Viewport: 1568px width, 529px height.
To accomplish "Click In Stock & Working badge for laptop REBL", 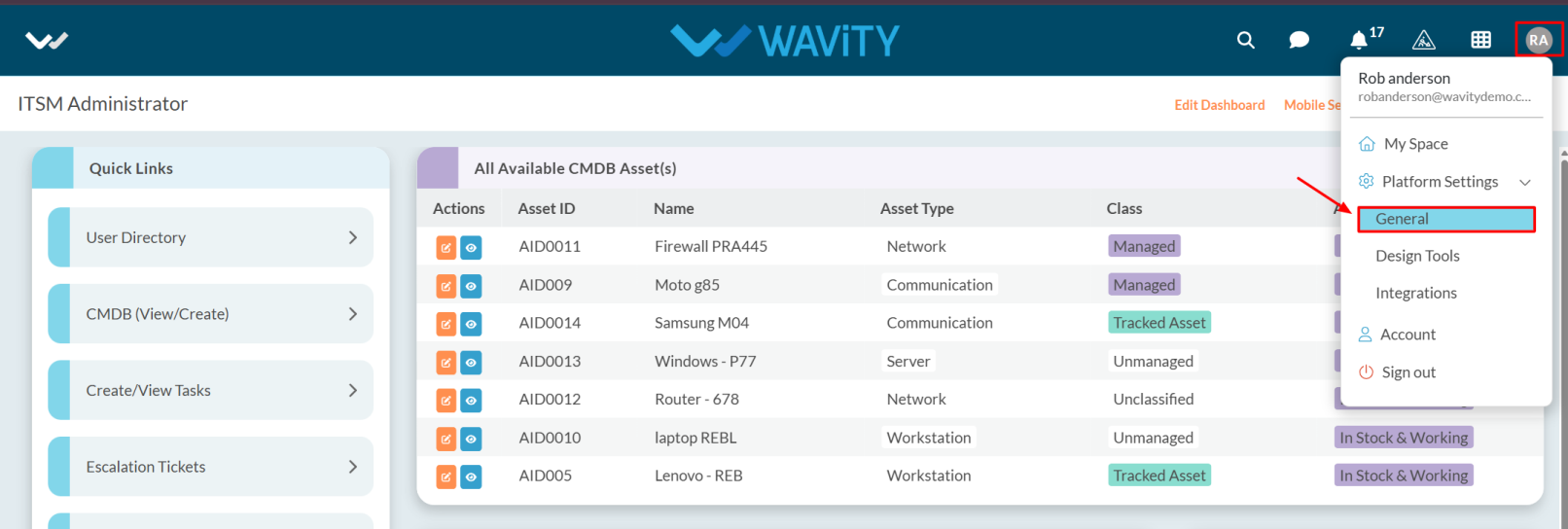I will point(1404,438).
